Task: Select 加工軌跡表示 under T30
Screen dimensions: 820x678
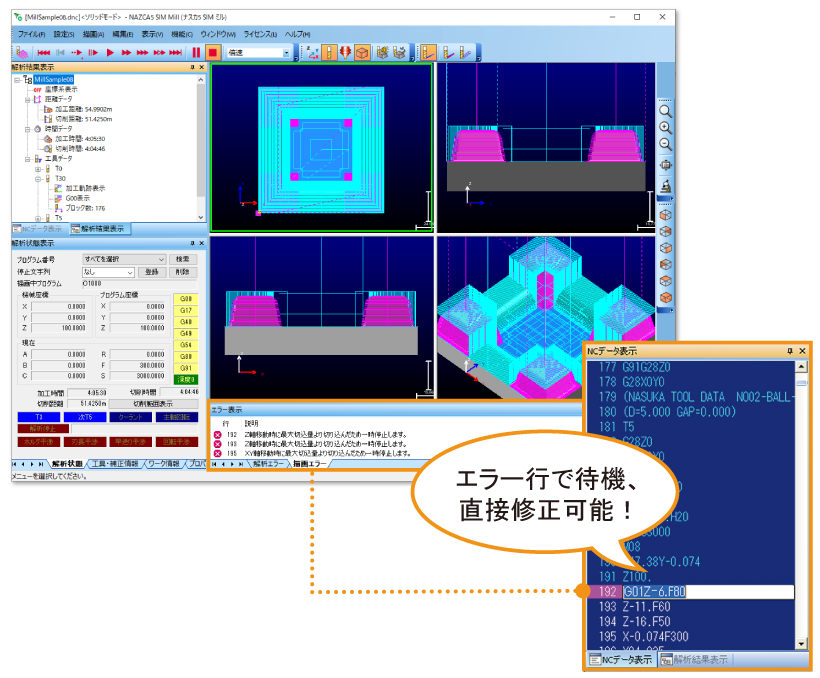Action: [80, 188]
